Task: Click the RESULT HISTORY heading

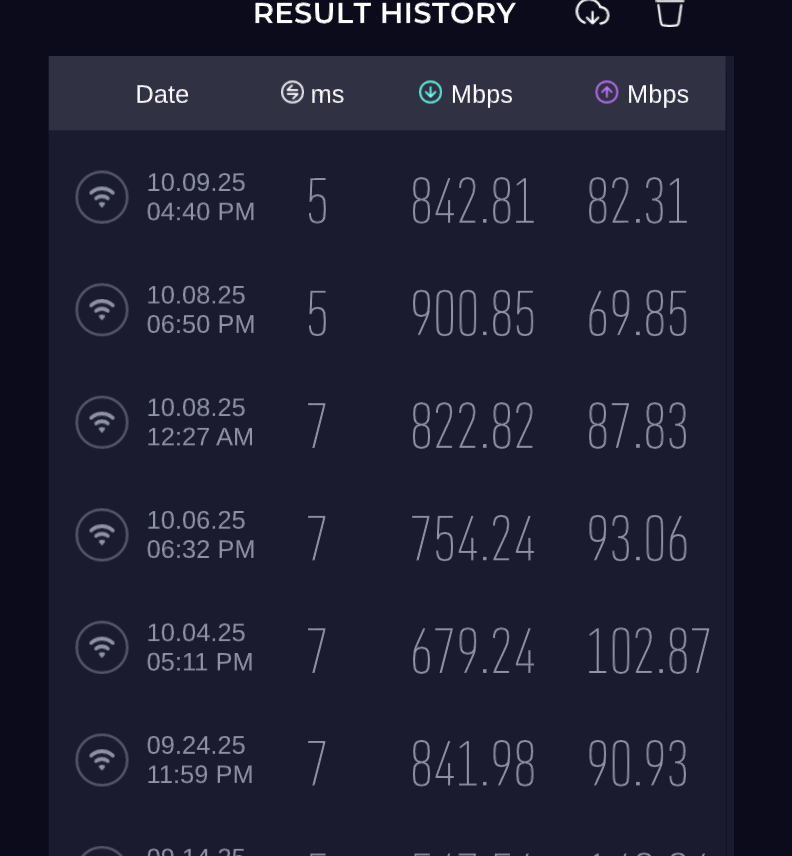Action: (385, 13)
